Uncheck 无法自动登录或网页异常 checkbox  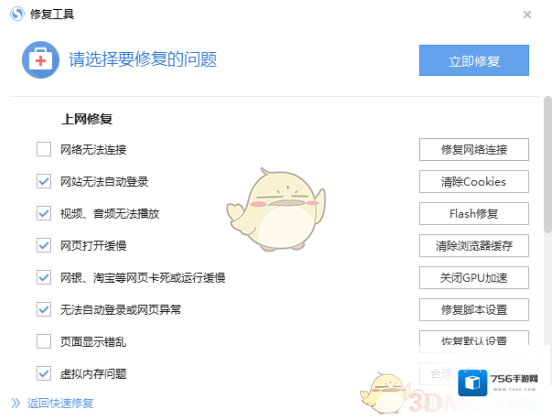44,309
